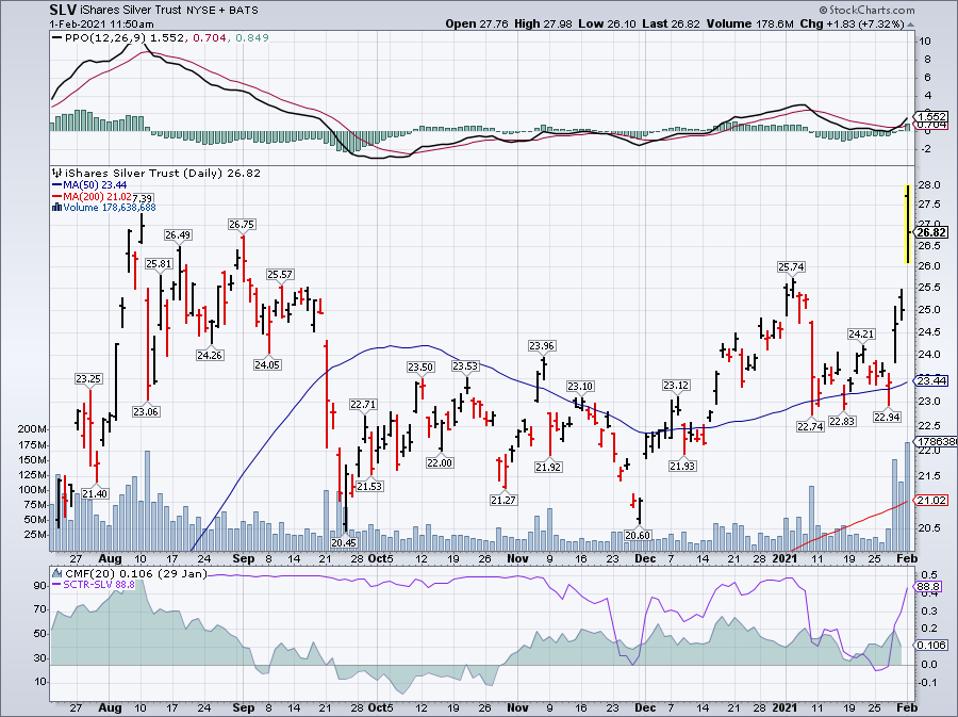958x717 pixels.
Task: Click the Chg +1.83 (+7.32%) value
Action: point(852,24)
